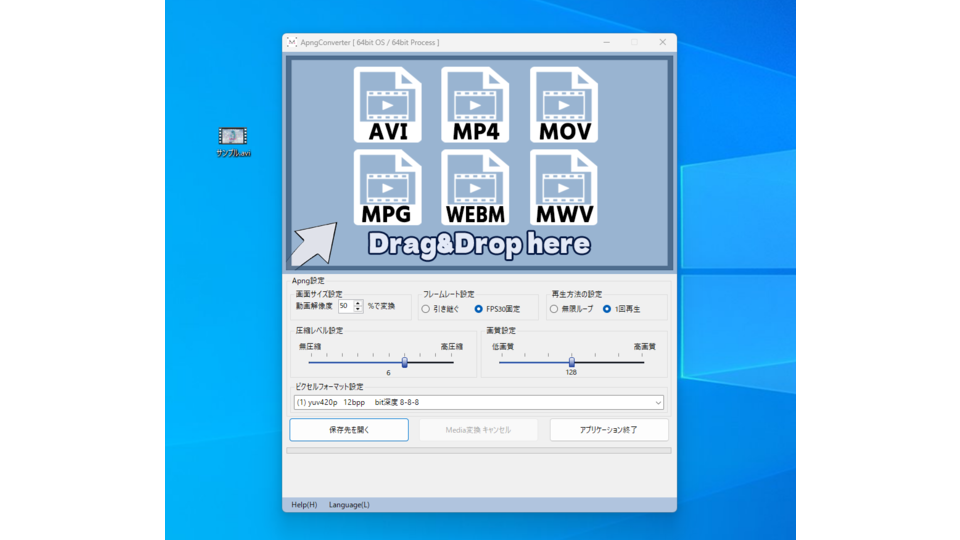Viewport: 960px width, 540px height.
Task: Click the ApngConverter title bar app icon
Action: [x=292, y=42]
